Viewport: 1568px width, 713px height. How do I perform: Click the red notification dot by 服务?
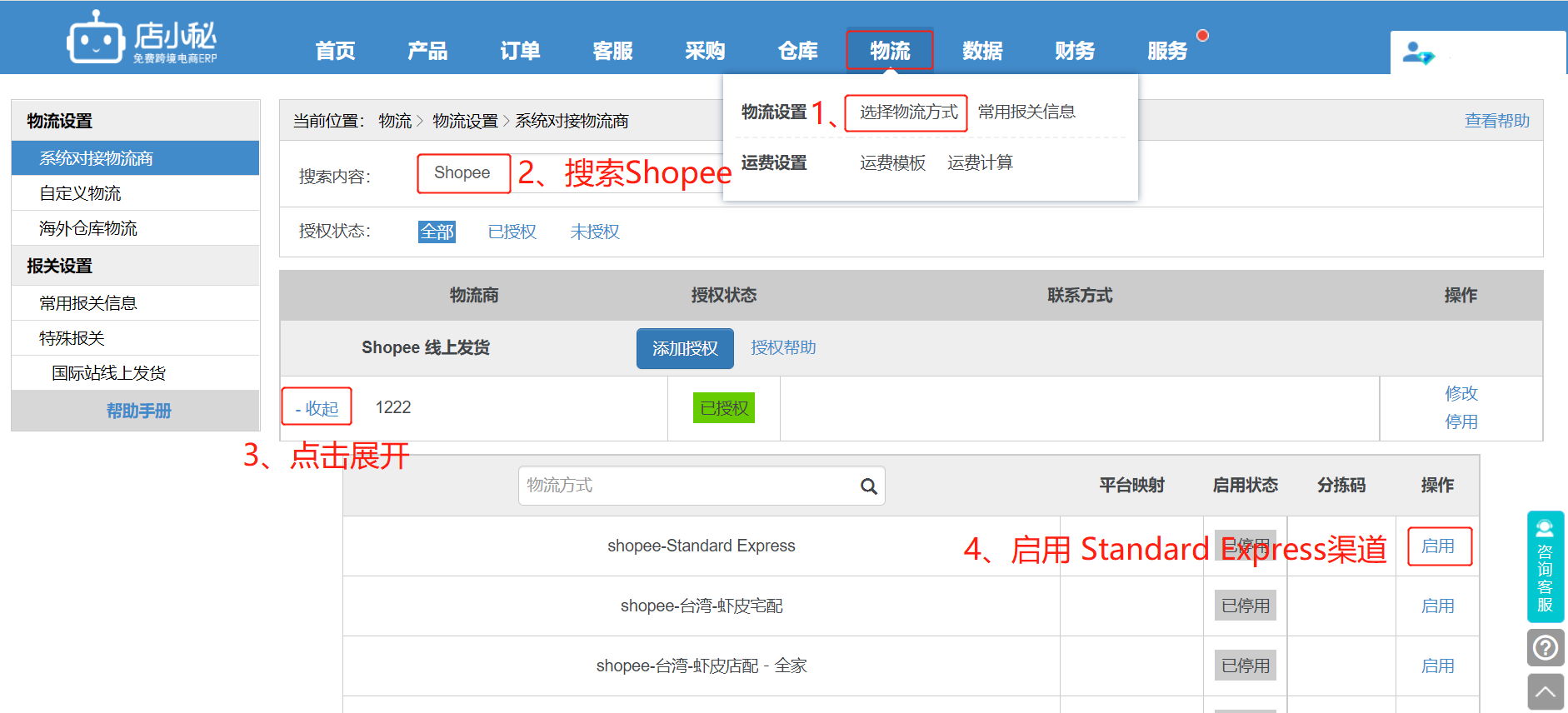1202,35
